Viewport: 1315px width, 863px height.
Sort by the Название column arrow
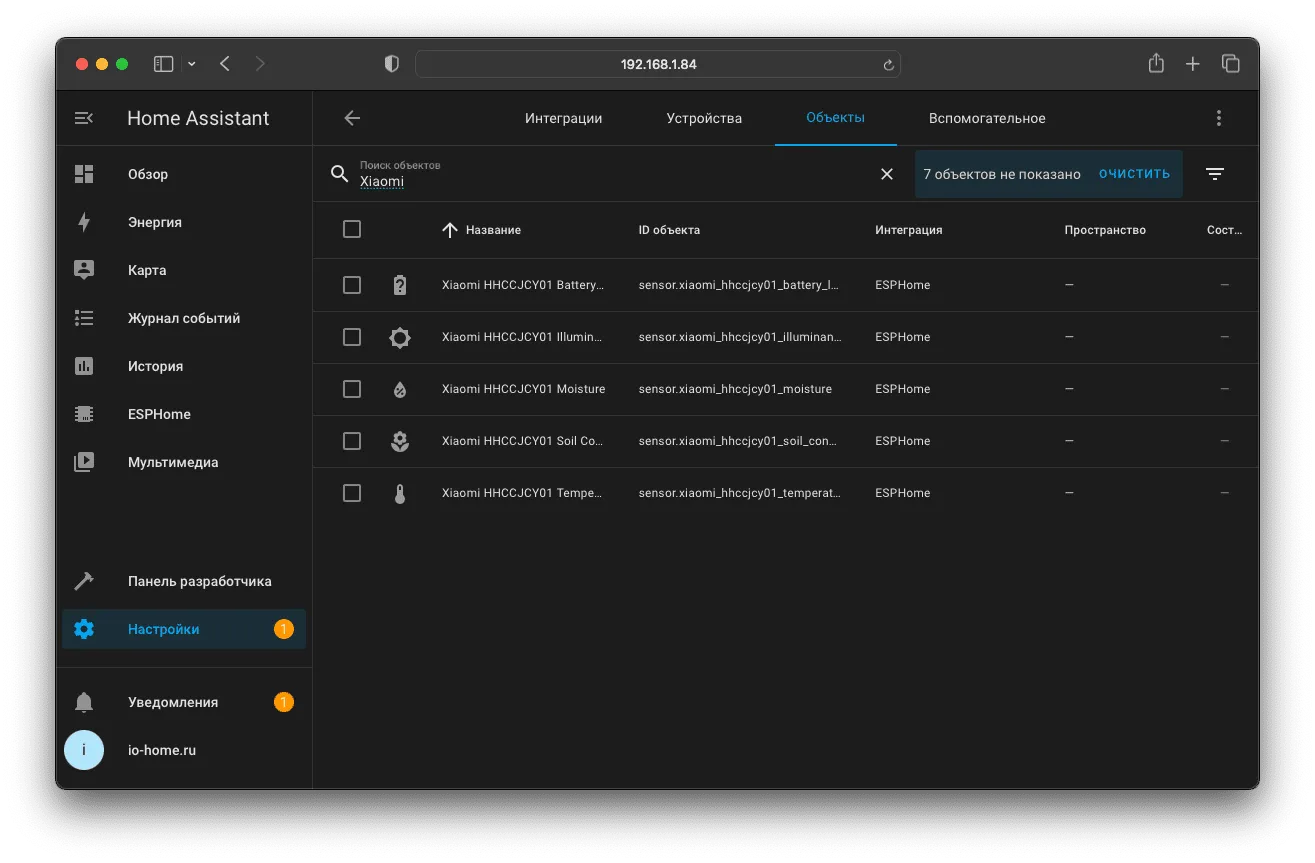pos(450,230)
